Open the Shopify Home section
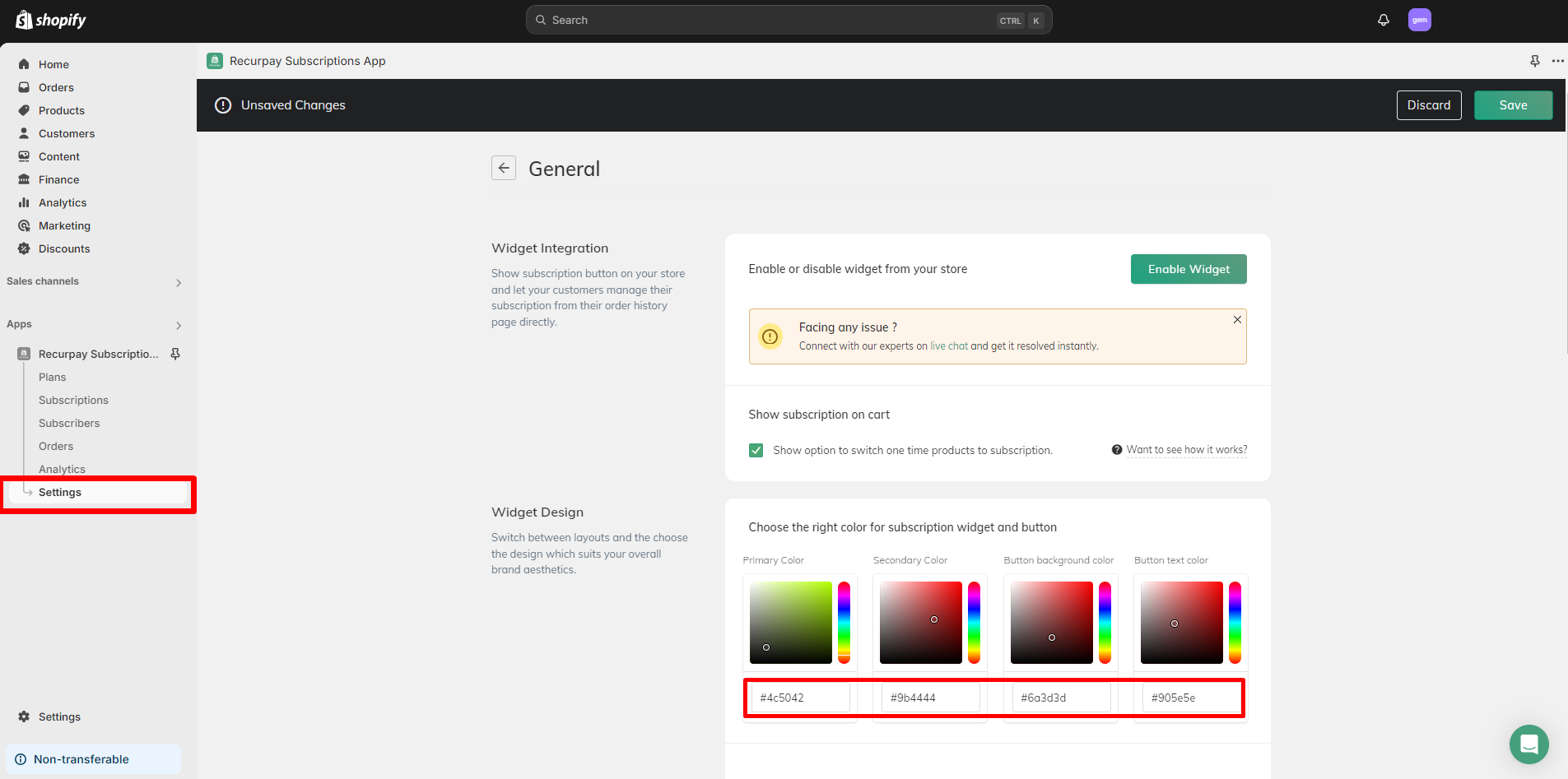The image size is (1568, 779). 54,64
